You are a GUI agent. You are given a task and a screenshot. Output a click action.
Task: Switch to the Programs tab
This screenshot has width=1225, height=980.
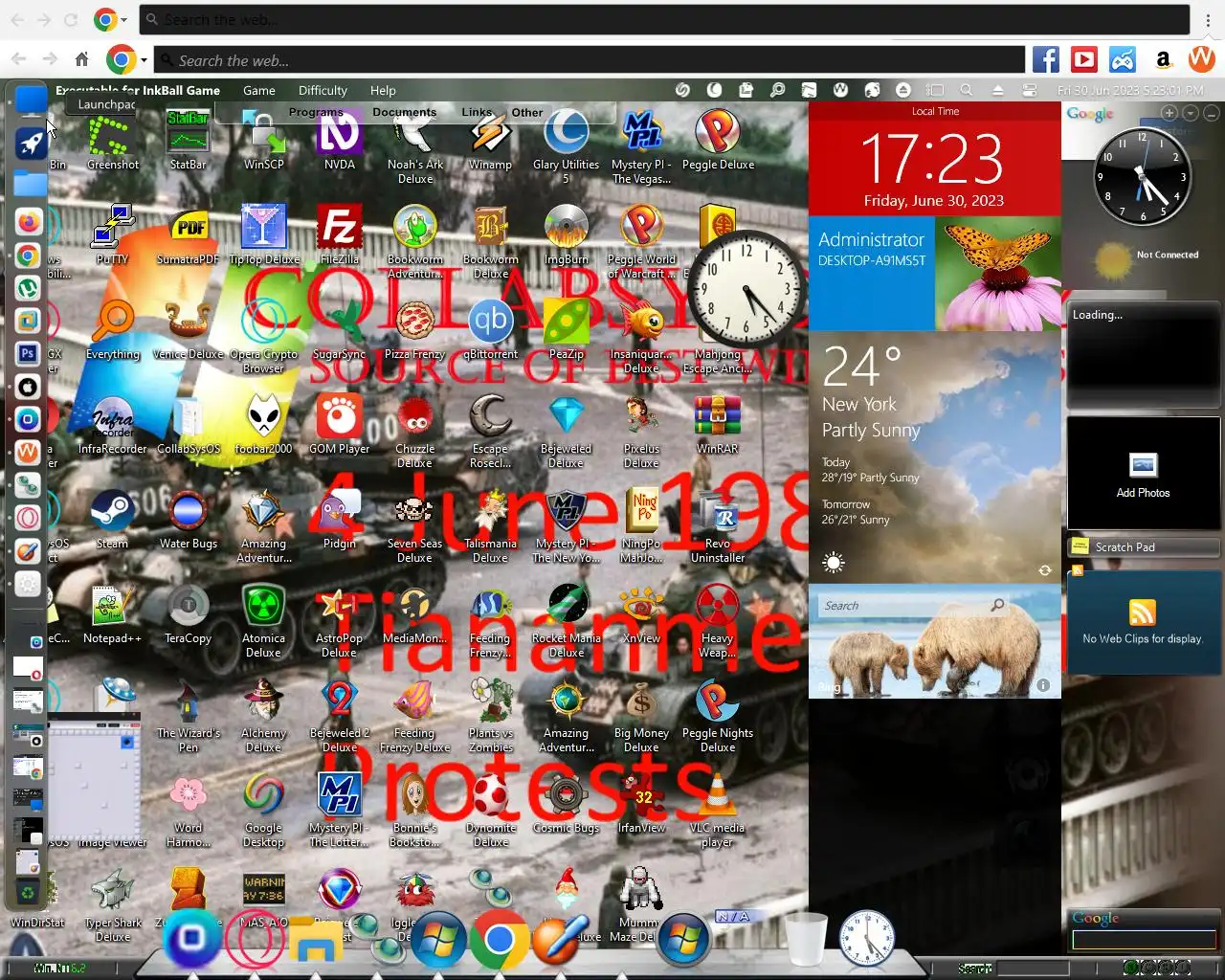tap(316, 112)
